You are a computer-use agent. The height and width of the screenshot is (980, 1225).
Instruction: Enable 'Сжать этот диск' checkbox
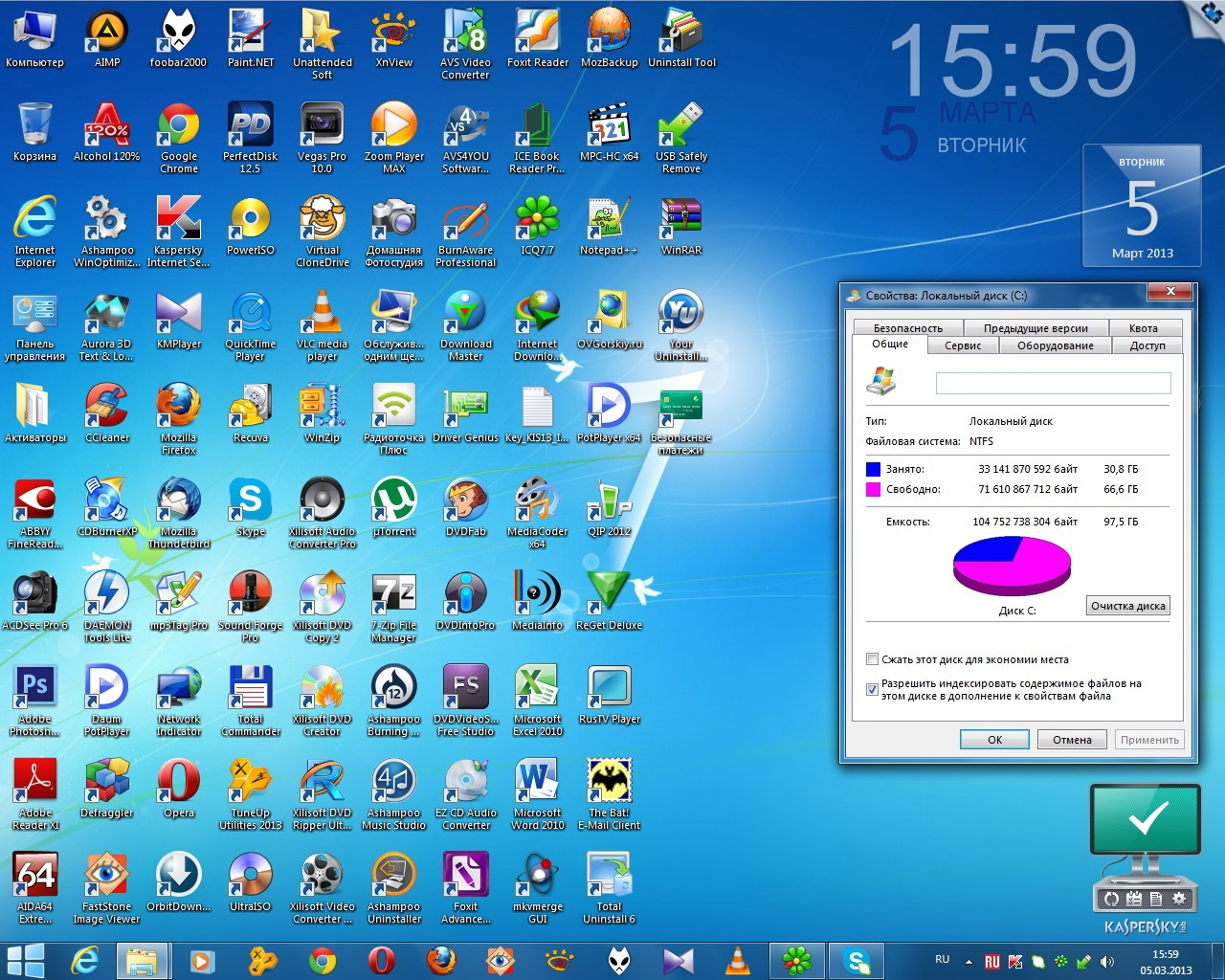click(872, 659)
